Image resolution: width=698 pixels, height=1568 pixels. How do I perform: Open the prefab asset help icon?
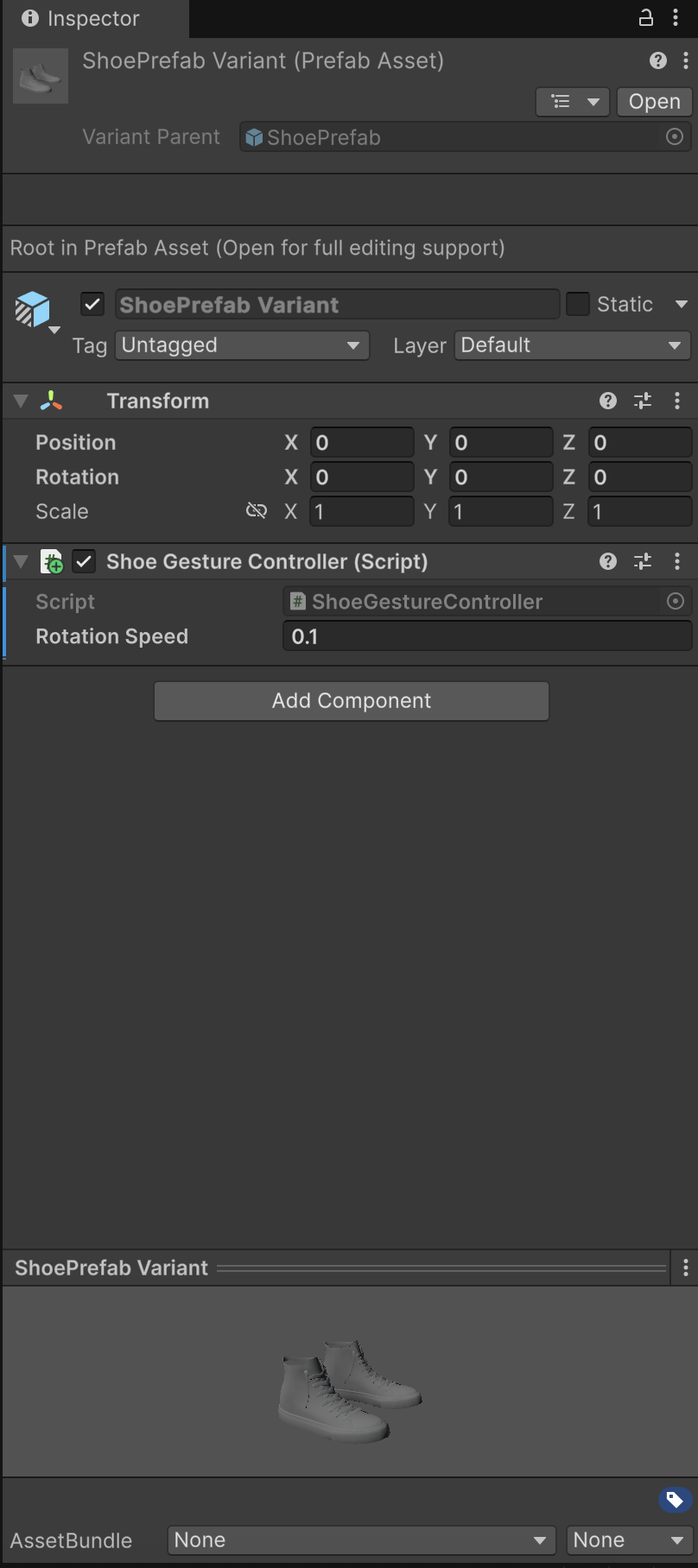tap(658, 60)
